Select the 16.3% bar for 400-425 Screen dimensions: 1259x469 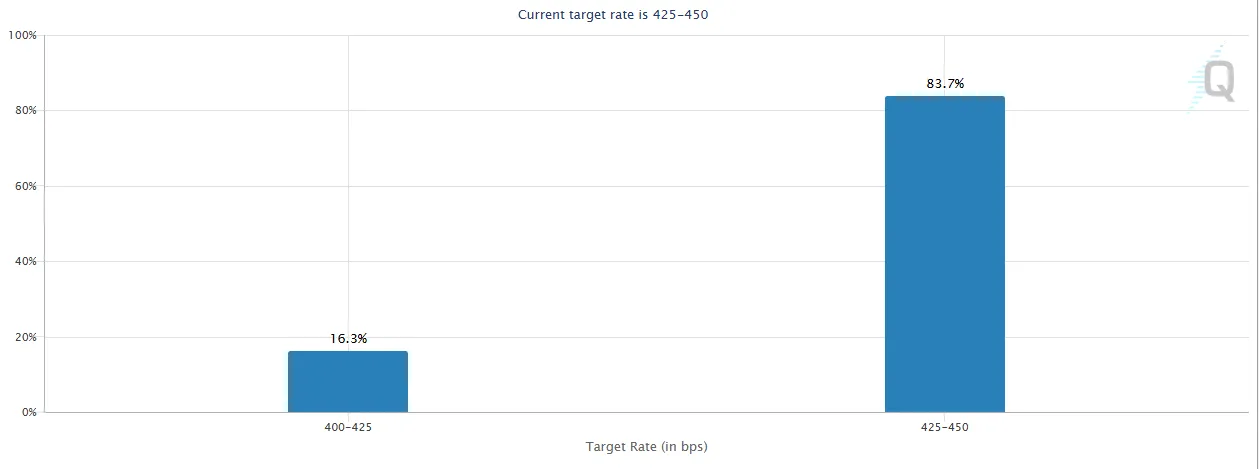348,381
